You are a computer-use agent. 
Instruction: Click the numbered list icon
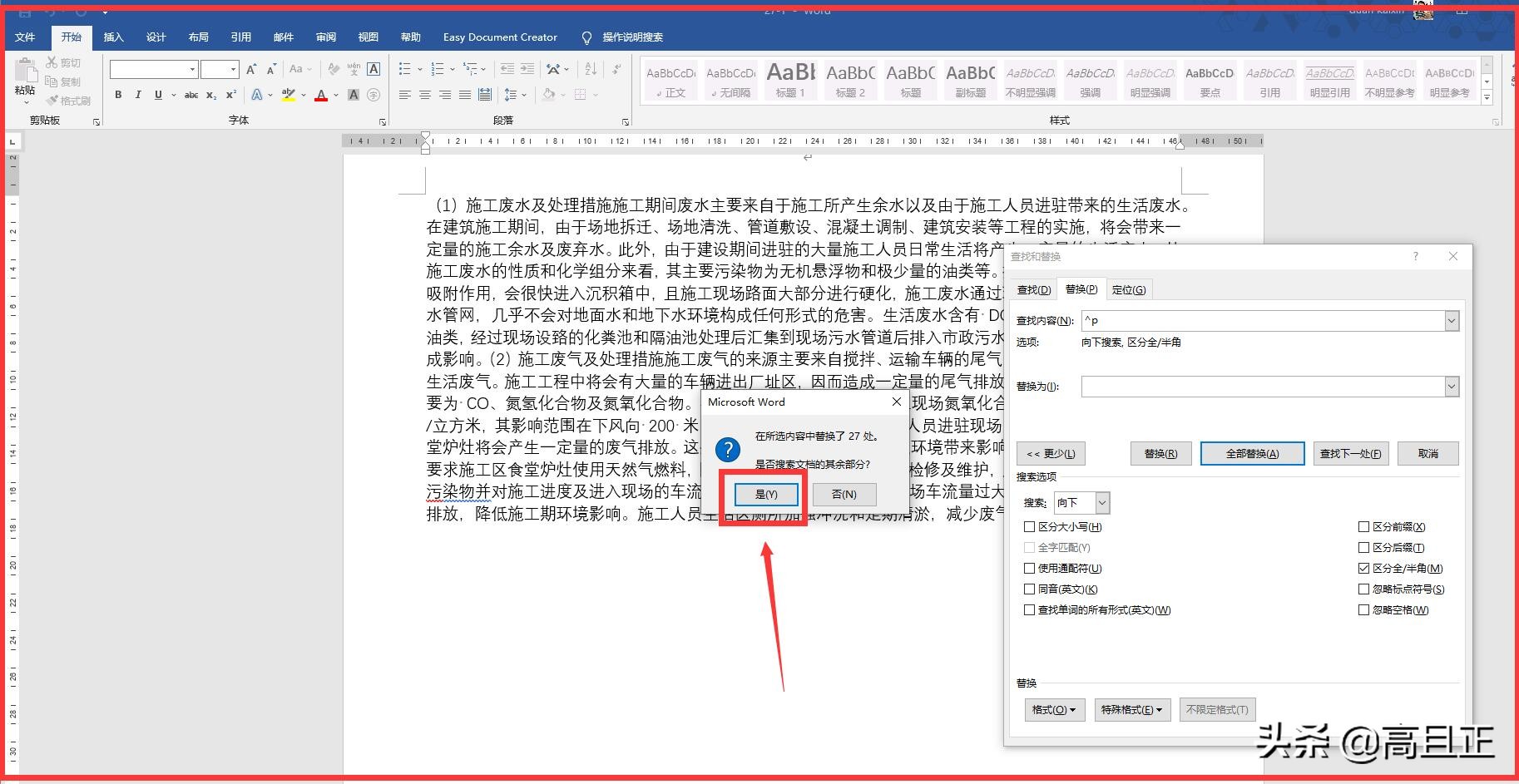437,69
